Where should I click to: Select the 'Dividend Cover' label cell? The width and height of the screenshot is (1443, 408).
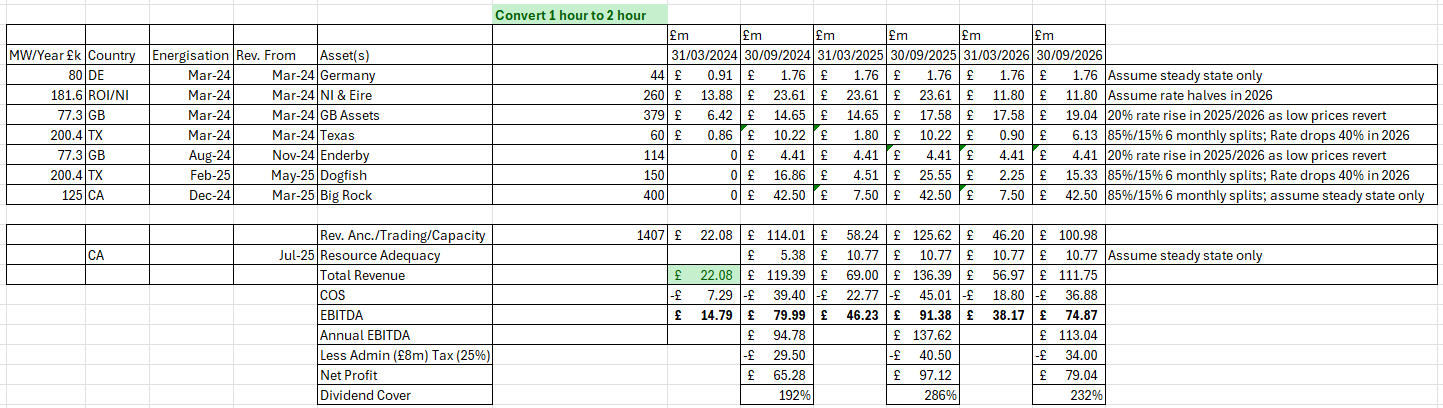(x=404, y=395)
